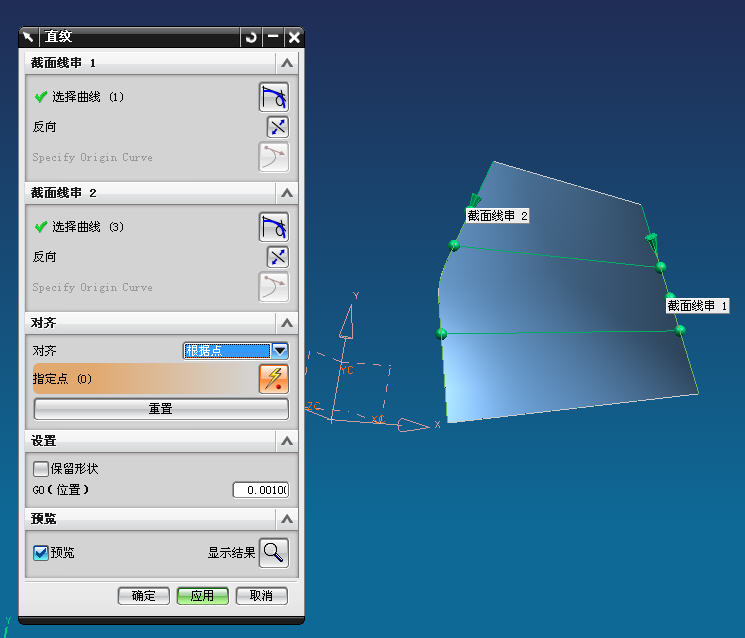Click the reverse direction icon for 截面线串 2
This screenshot has height=638, width=745.
pos(277,257)
